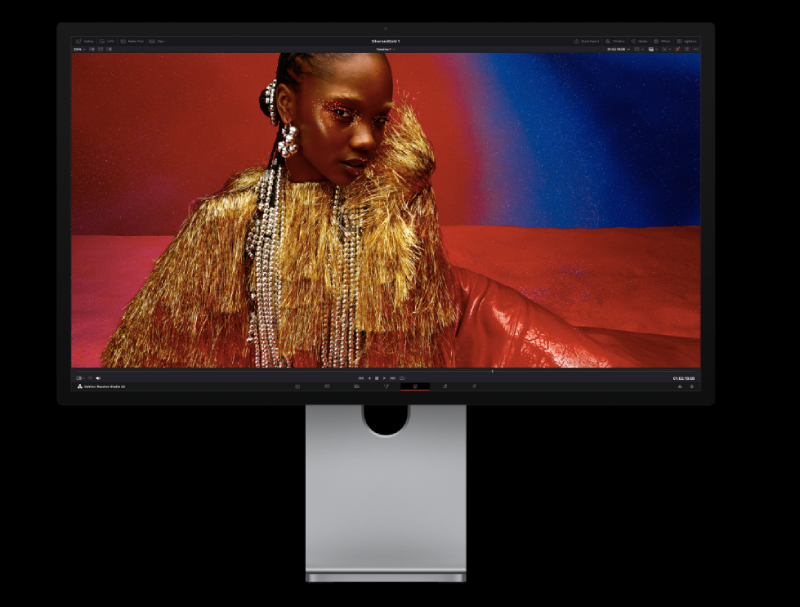The image size is (800, 607).
Task: Switch to the Lightbox view
Action: [x=687, y=41]
